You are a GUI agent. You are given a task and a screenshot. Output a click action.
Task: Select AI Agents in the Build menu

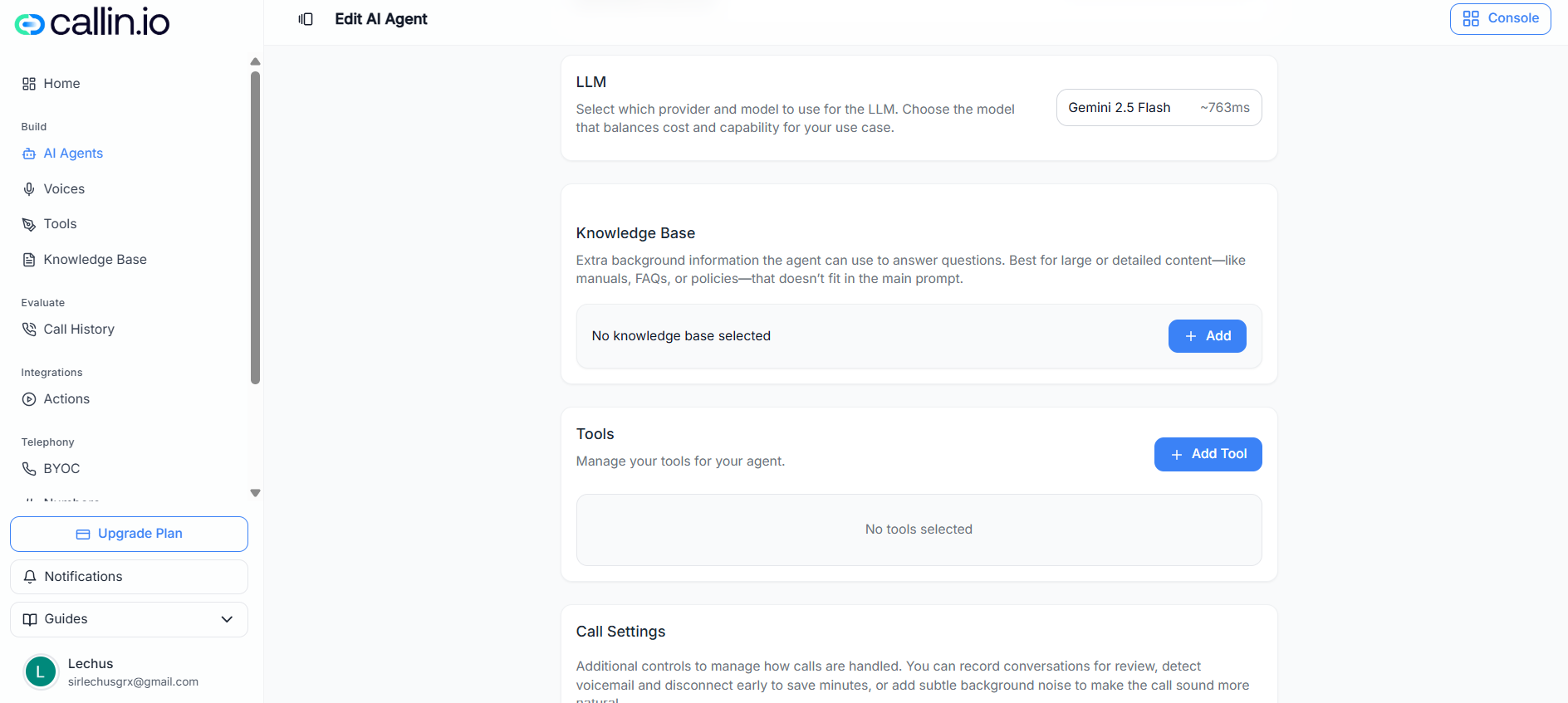[73, 153]
